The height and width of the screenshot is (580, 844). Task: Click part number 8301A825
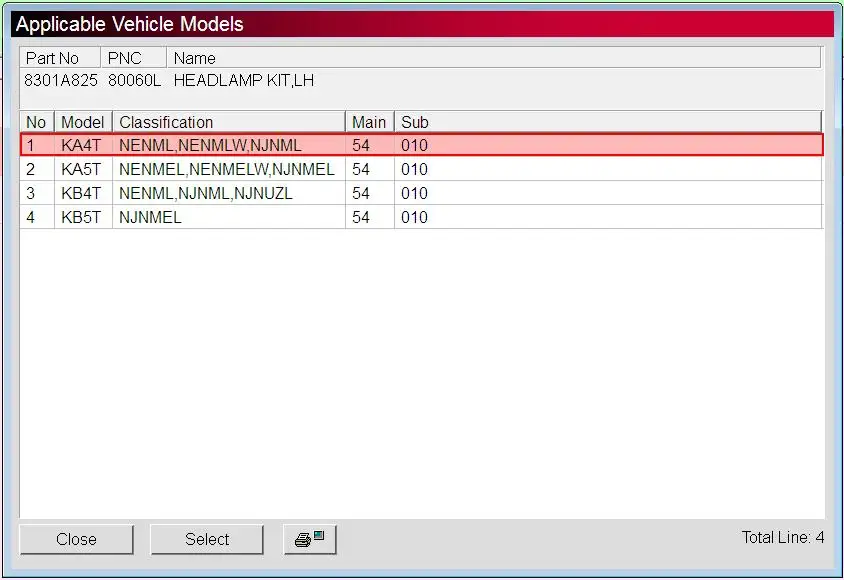(x=61, y=81)
